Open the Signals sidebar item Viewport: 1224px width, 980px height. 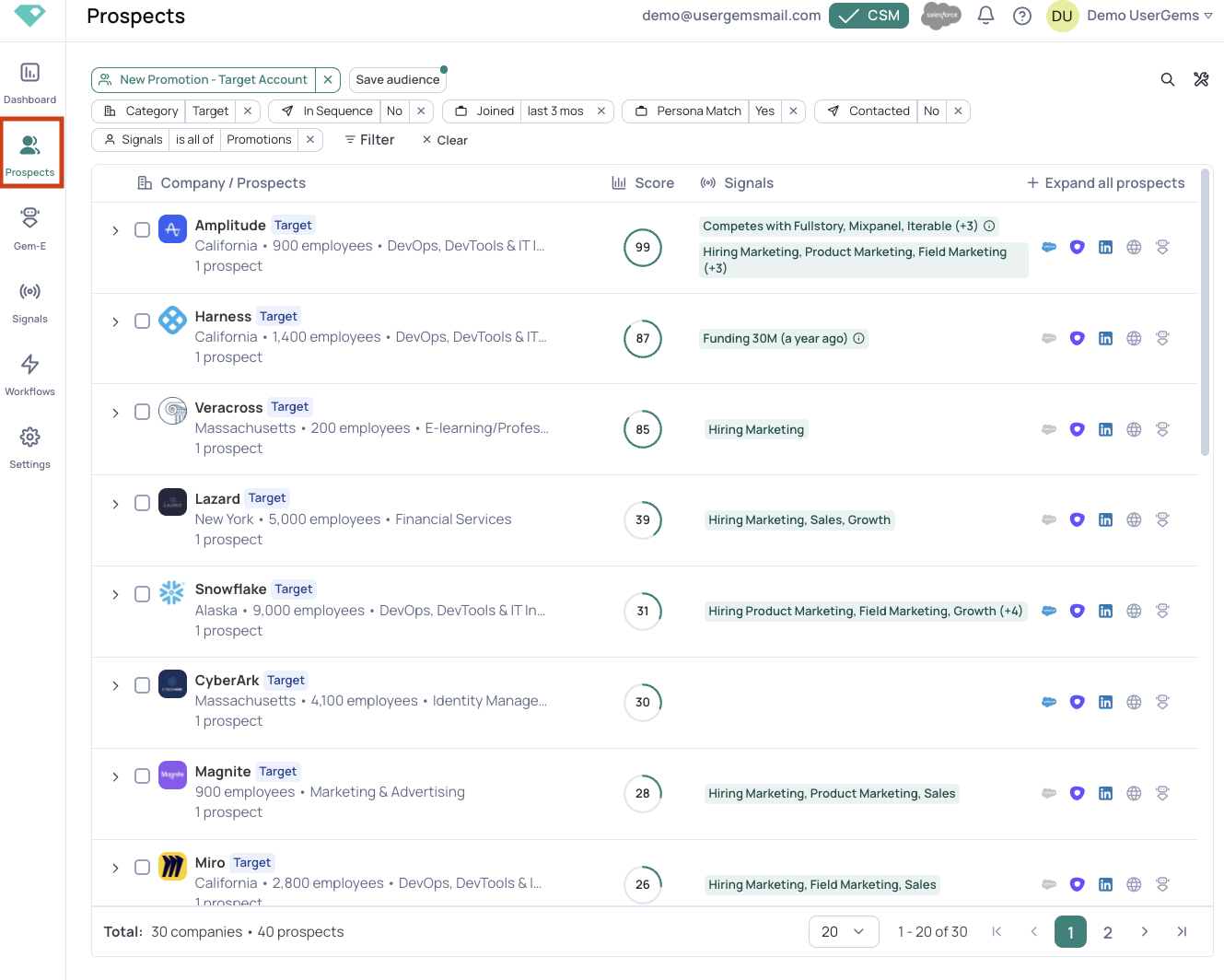pos(29,301)
